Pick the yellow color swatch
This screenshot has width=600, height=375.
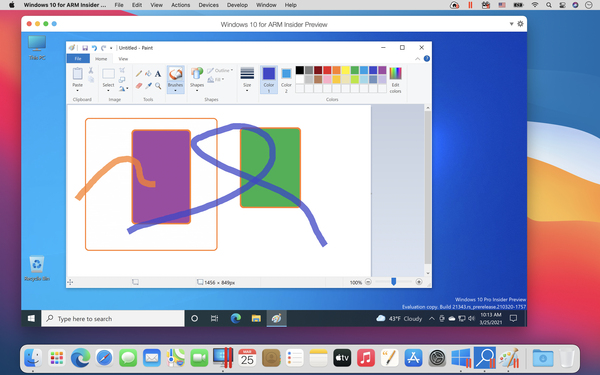[x=346, y=70]
